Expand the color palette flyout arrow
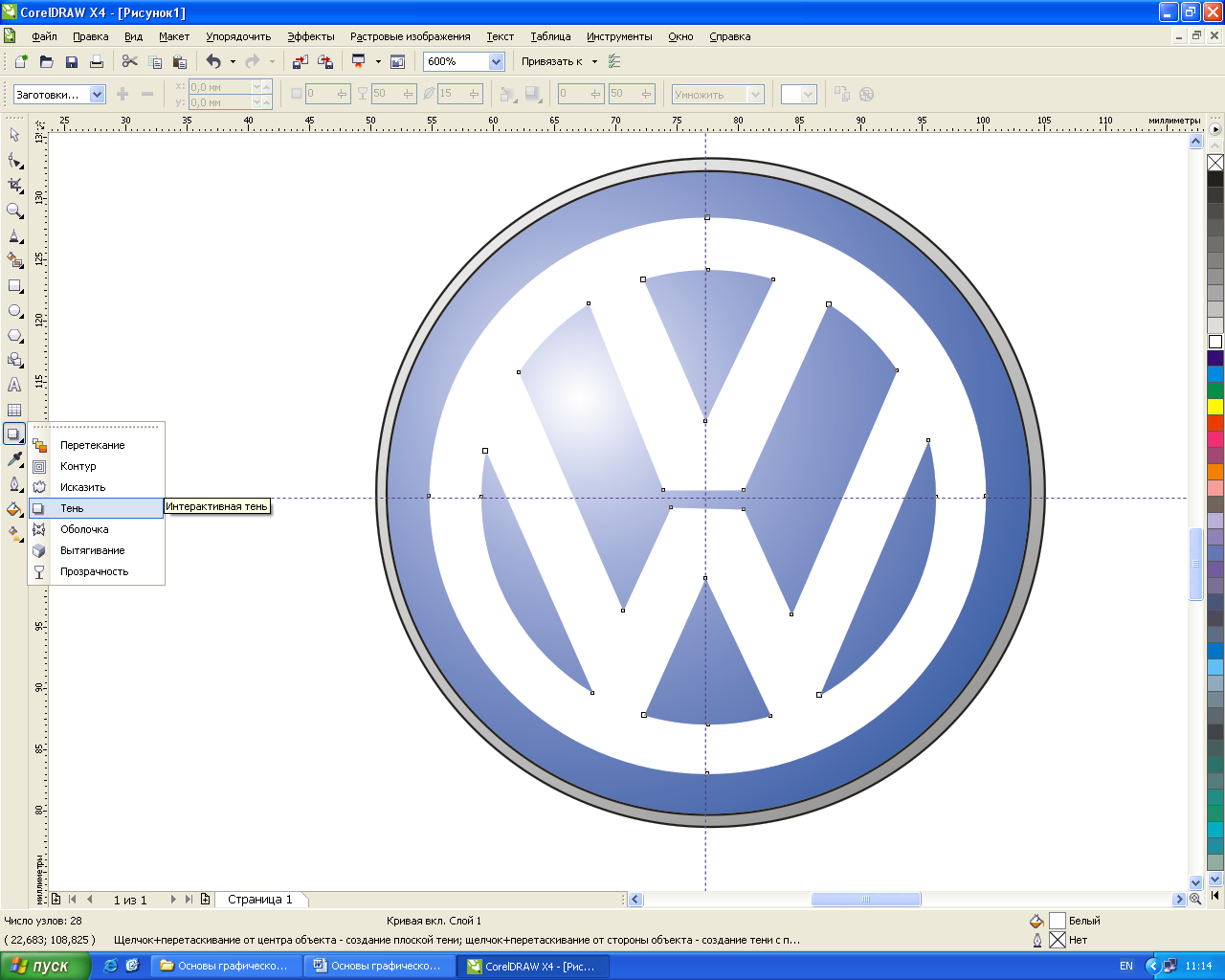Viewport: 1225px width, 980px height. (x=1214, y=129)
